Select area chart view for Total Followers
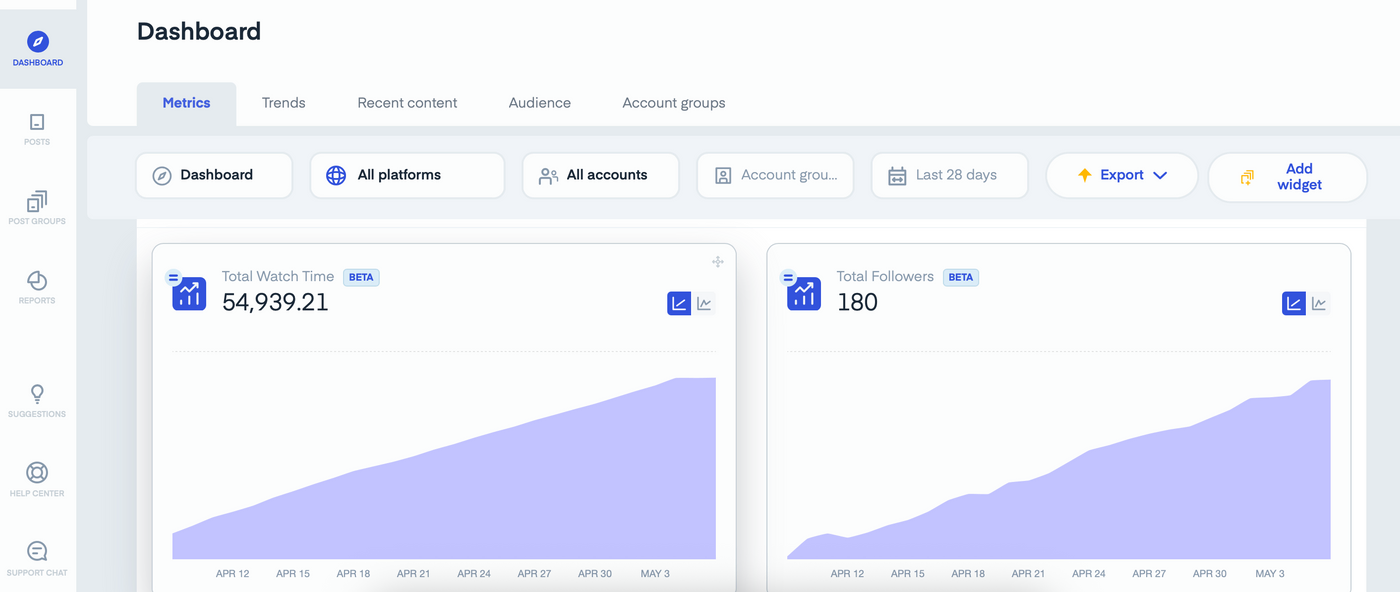The width and height of the screenshot is (1400, 592). click(x=1294, y=303)
